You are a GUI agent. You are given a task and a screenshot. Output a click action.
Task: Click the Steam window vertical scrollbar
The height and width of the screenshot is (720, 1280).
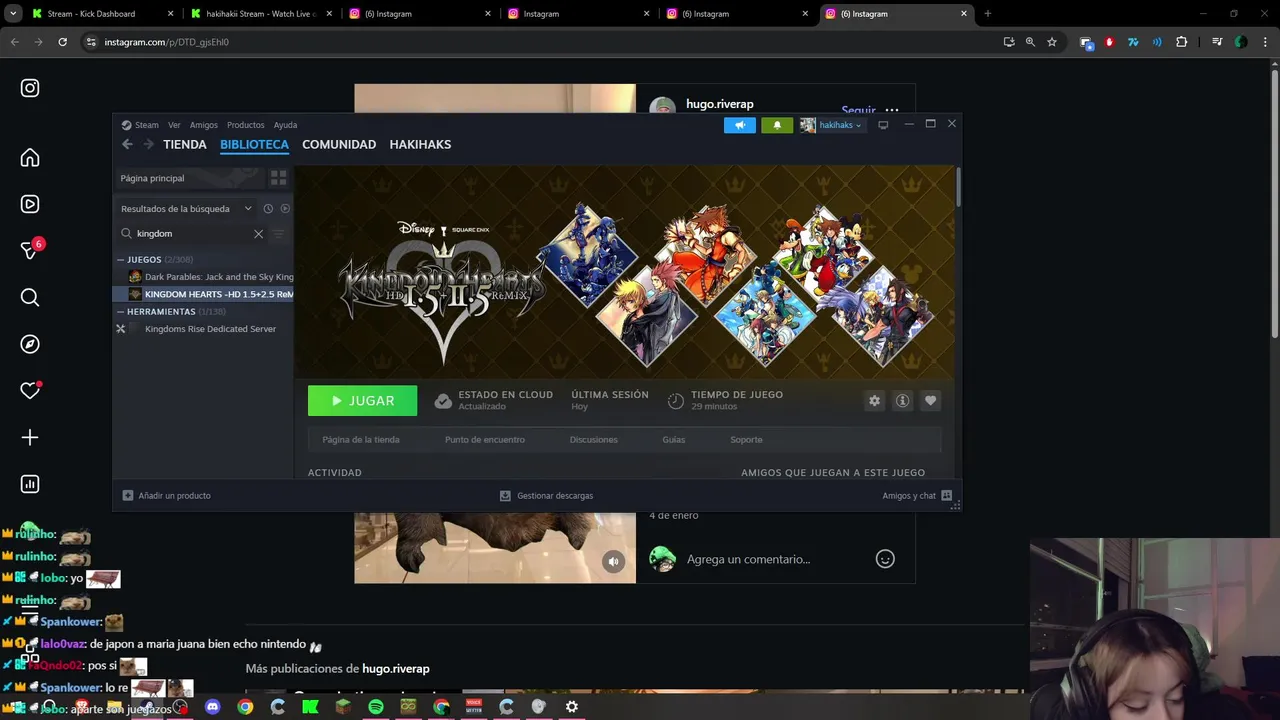(x=958, y=188)
